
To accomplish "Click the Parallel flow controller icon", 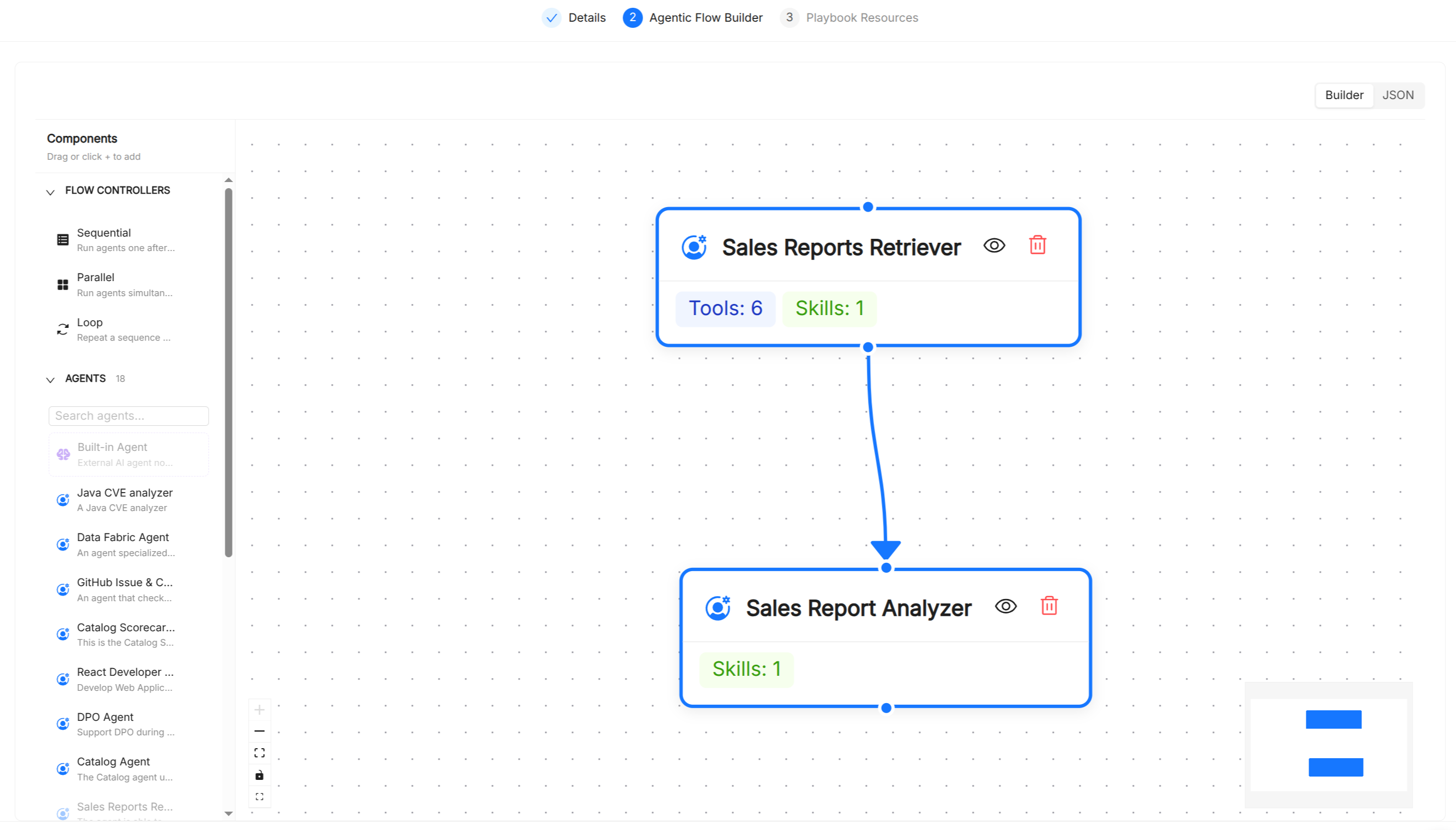I will (x=63, y=284).
